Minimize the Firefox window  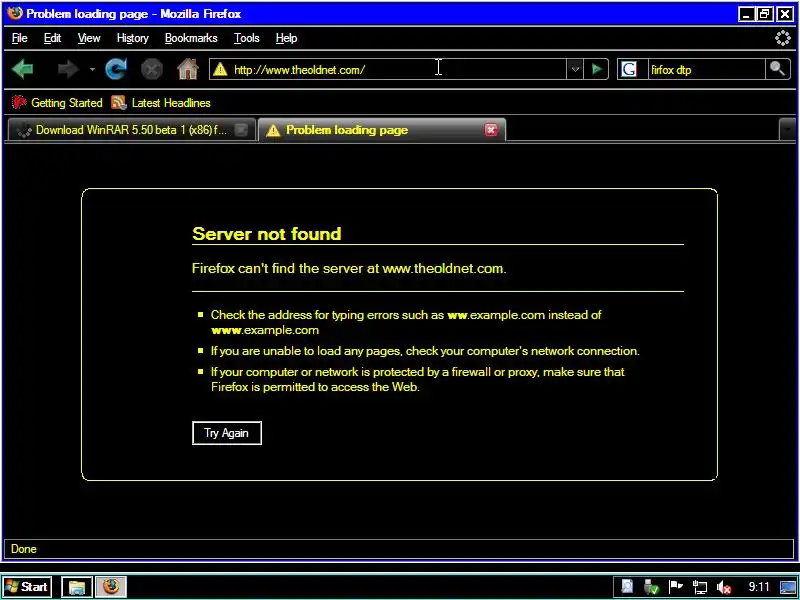click(746, 14)
